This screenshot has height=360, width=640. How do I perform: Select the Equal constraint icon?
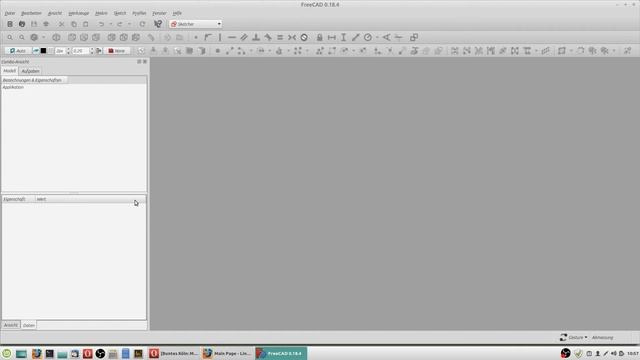[280, 38]
